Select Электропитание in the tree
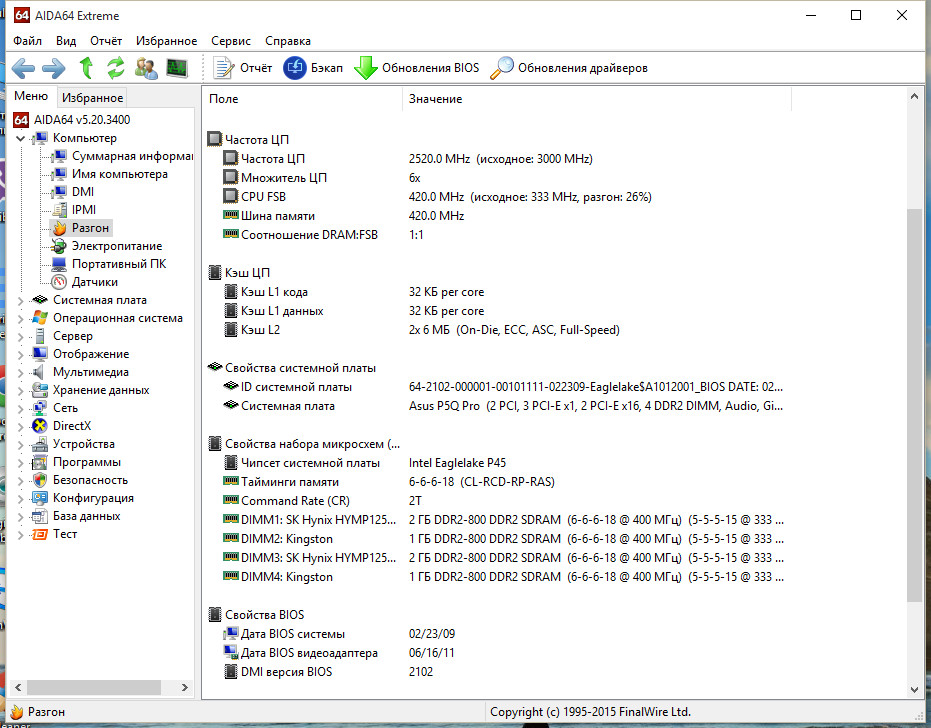931x728 pixels. coord(116,246)
